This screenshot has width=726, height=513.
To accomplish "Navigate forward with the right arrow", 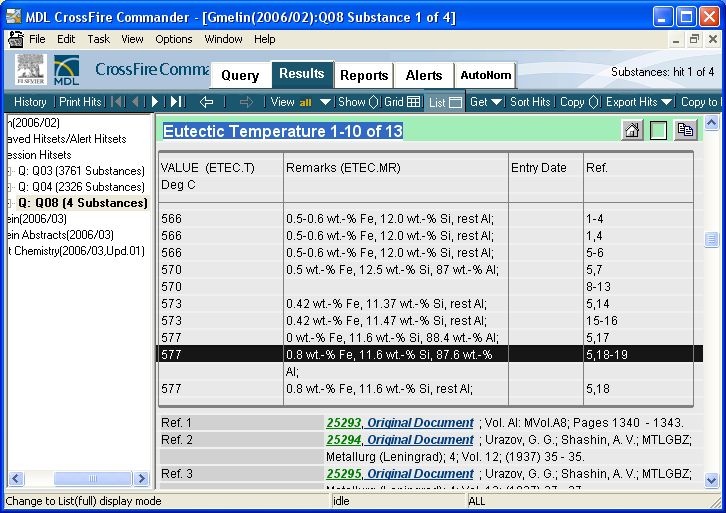I will coord(246,102).
